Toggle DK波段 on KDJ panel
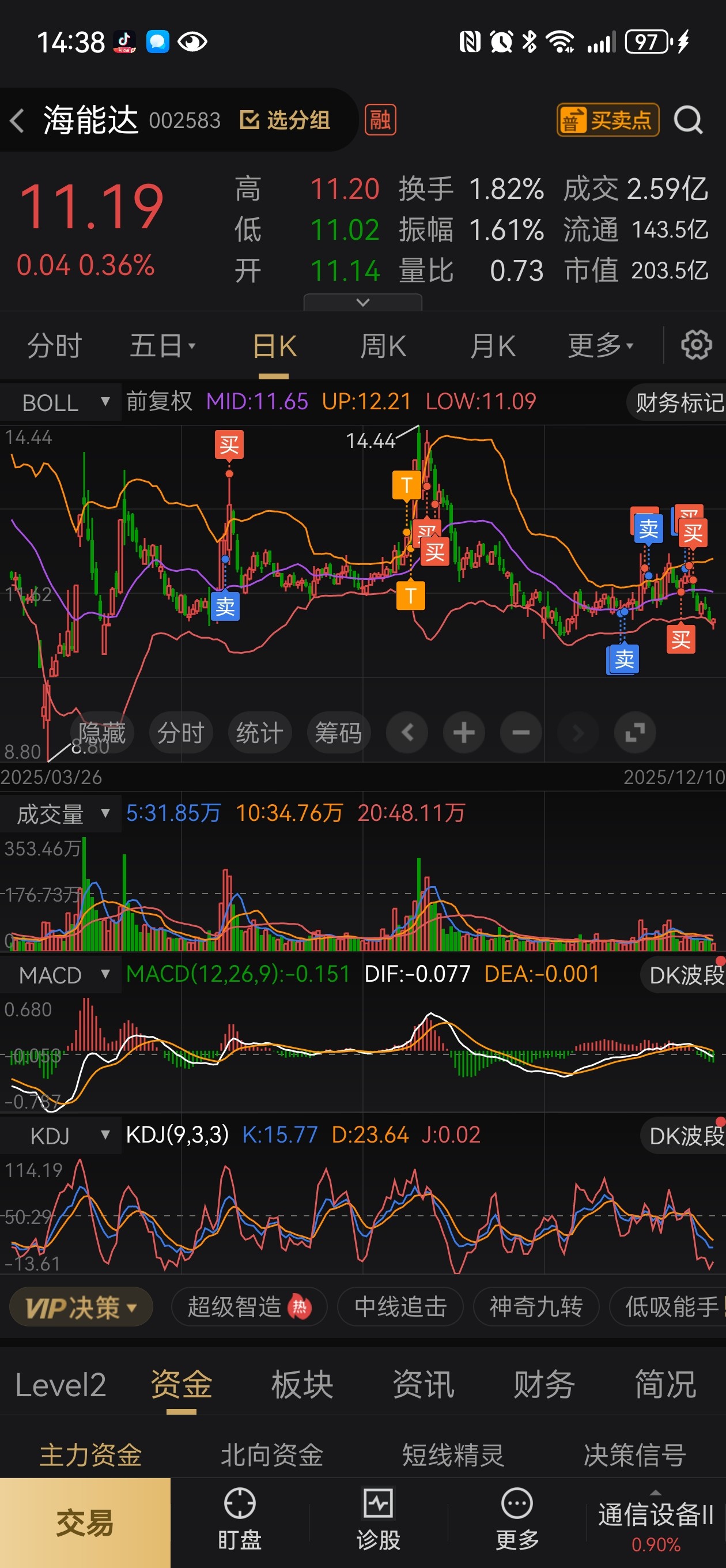726x1568 pixels. point(685,1136)
